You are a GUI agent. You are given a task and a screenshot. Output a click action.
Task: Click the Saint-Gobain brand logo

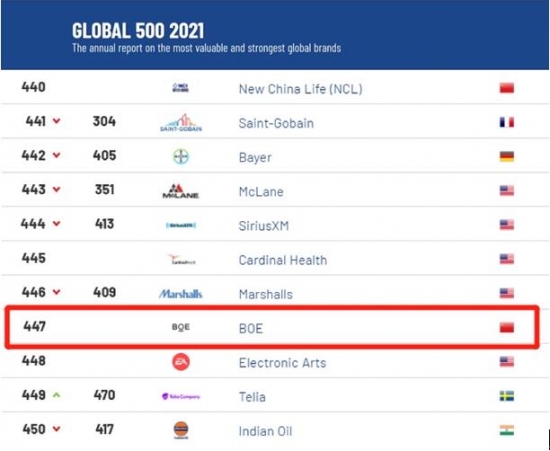181,122
